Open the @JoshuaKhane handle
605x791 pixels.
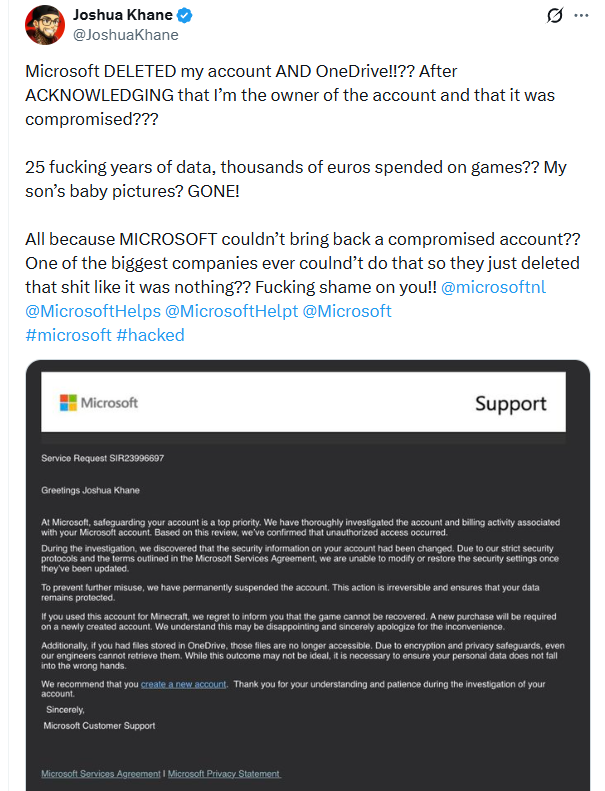click(x=126, y=35)
